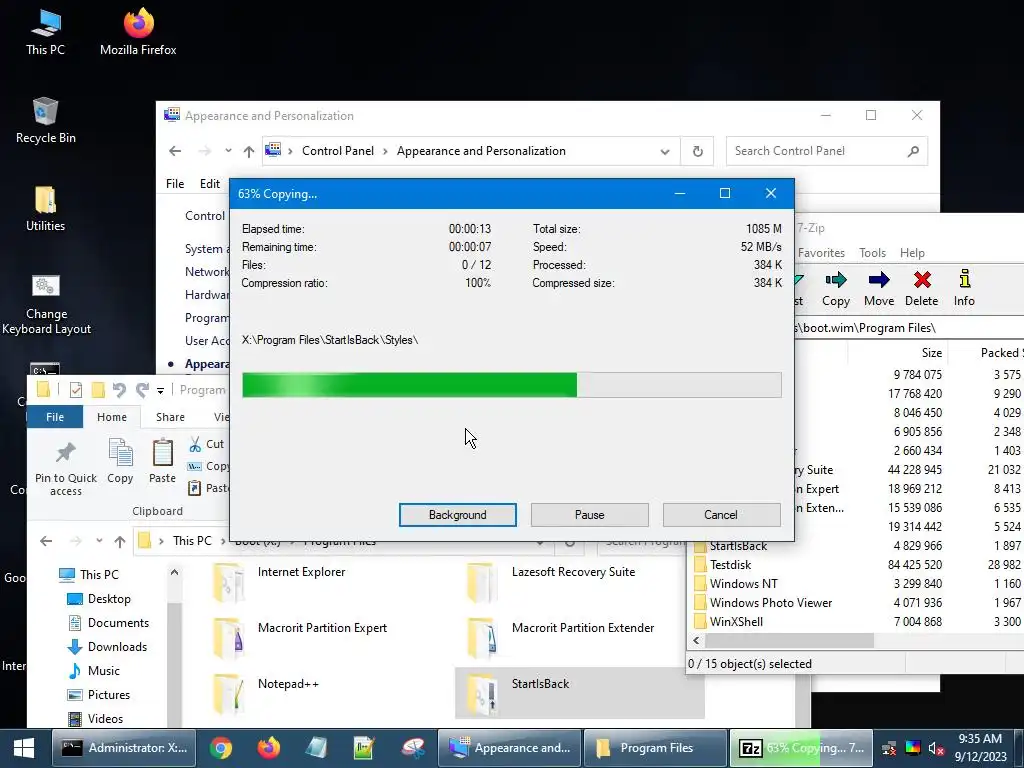Click Pin to Quick access icon
Screen dimensions: 1024x768
point(65,468)
